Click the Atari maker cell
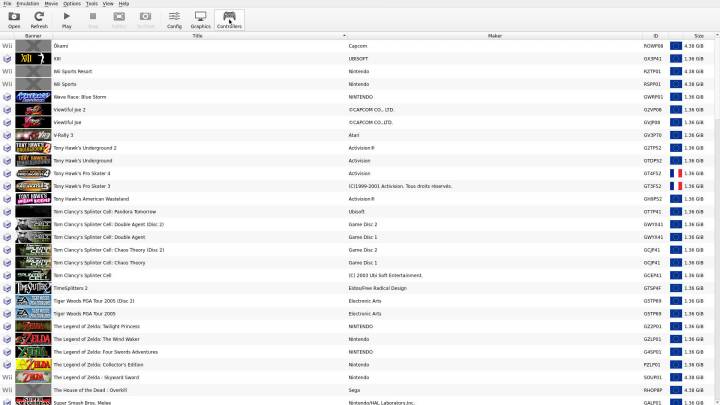Screen dimensions: 720x405 (x=354, y=135)
